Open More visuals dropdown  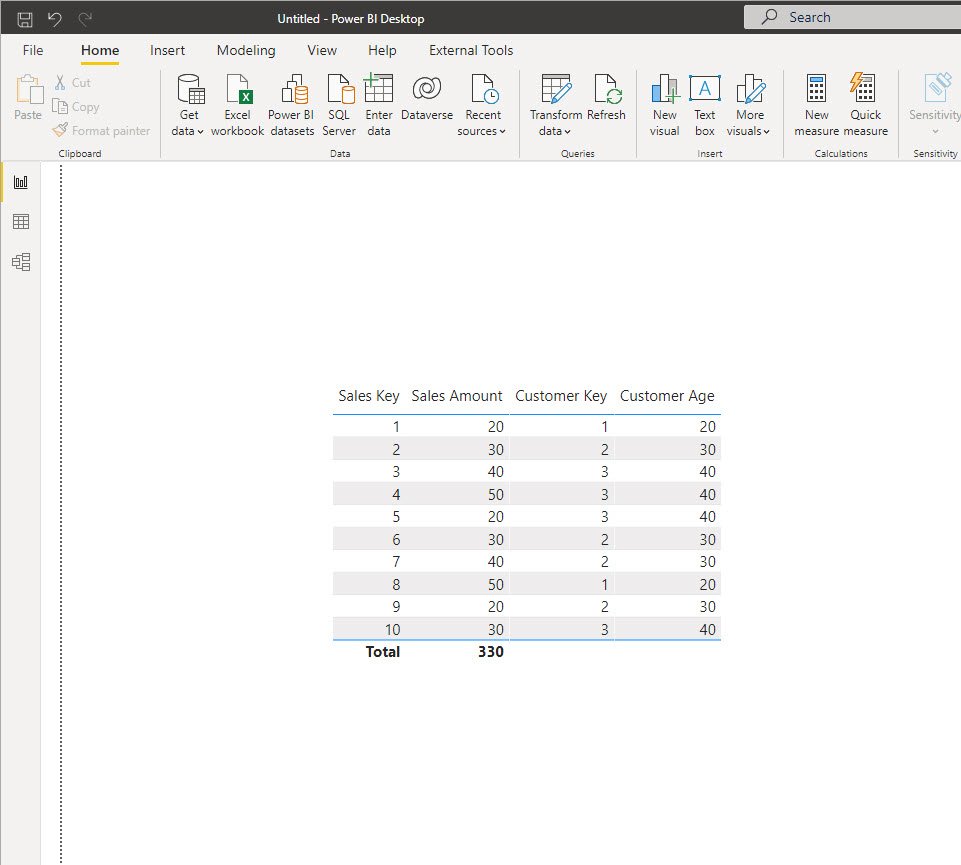pos(749,105)
